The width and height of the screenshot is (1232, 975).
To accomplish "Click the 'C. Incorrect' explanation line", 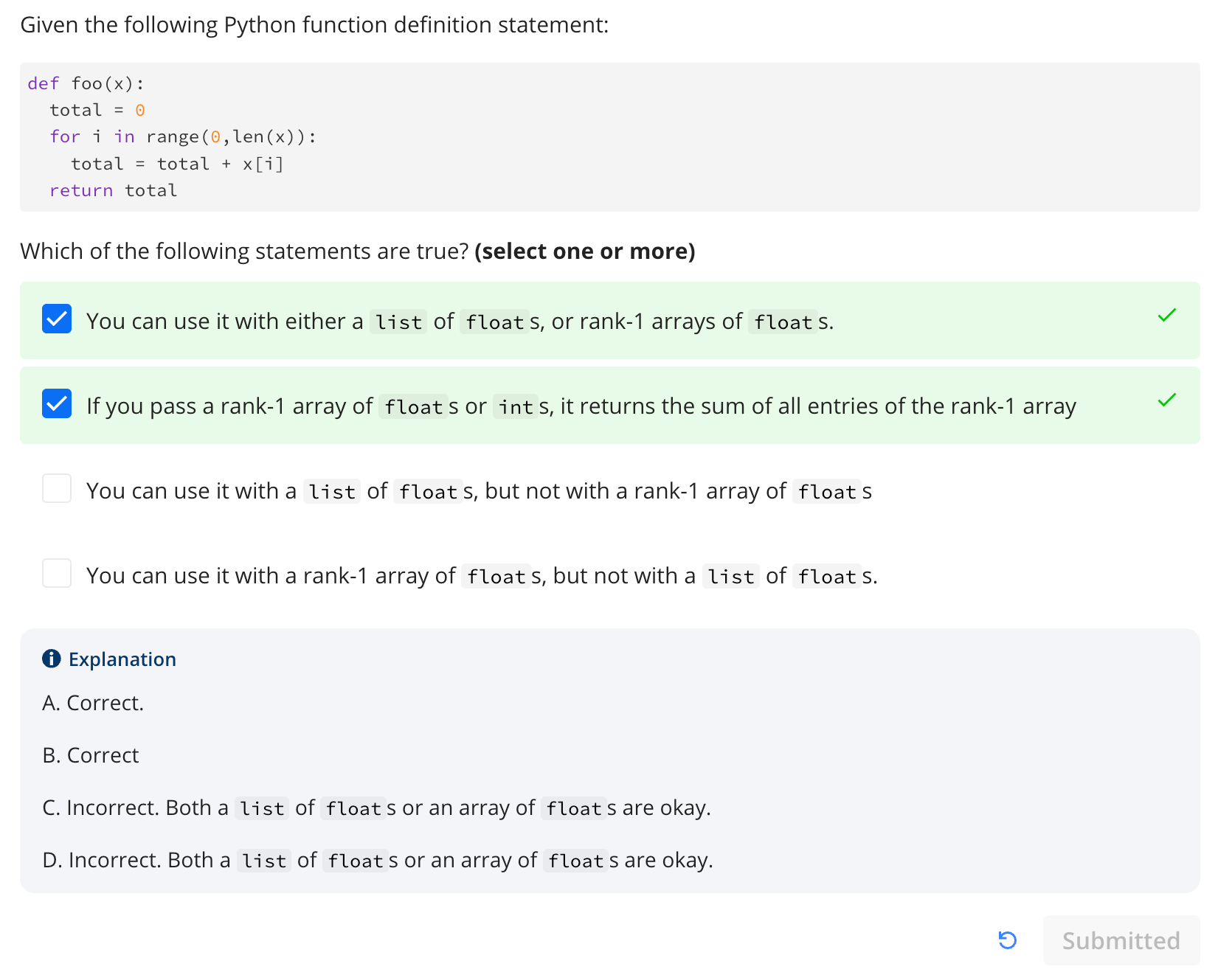I will pos(376,808).
